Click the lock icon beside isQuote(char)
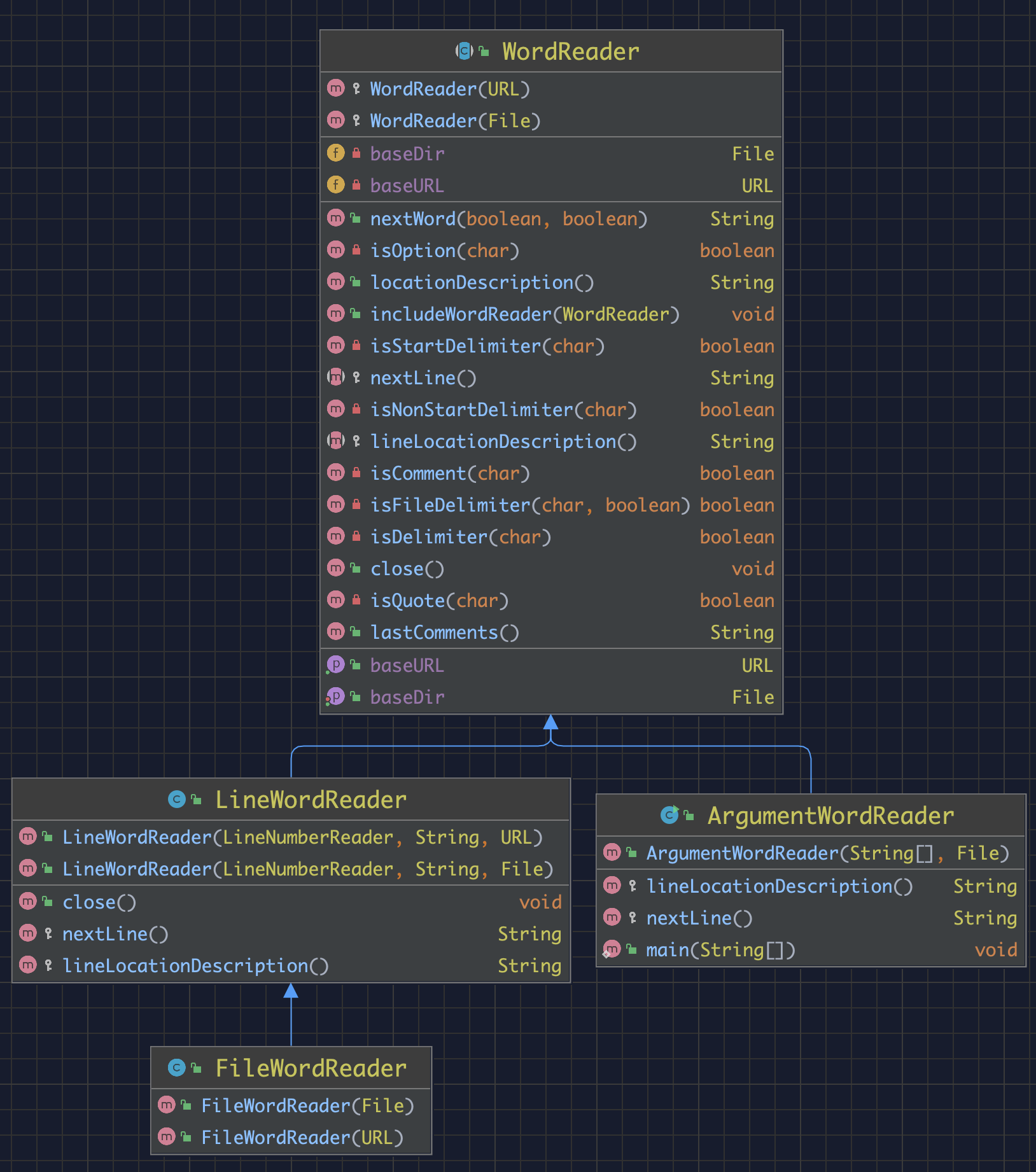The height and width of the screenshot is (1172, 1036). [x=356, y=600]
